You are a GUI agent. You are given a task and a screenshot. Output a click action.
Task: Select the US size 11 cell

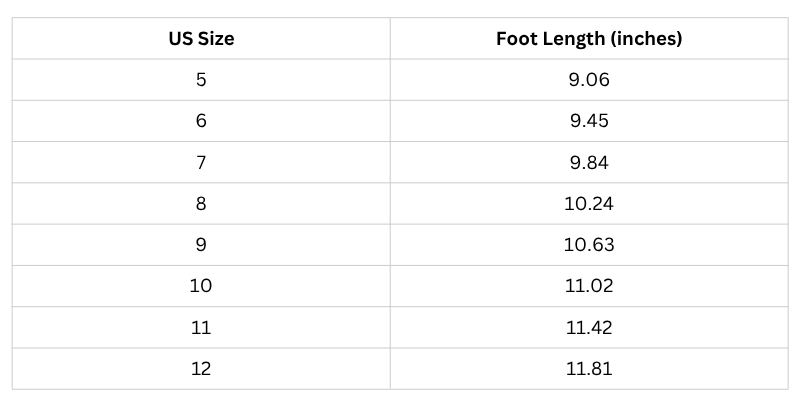201,328
